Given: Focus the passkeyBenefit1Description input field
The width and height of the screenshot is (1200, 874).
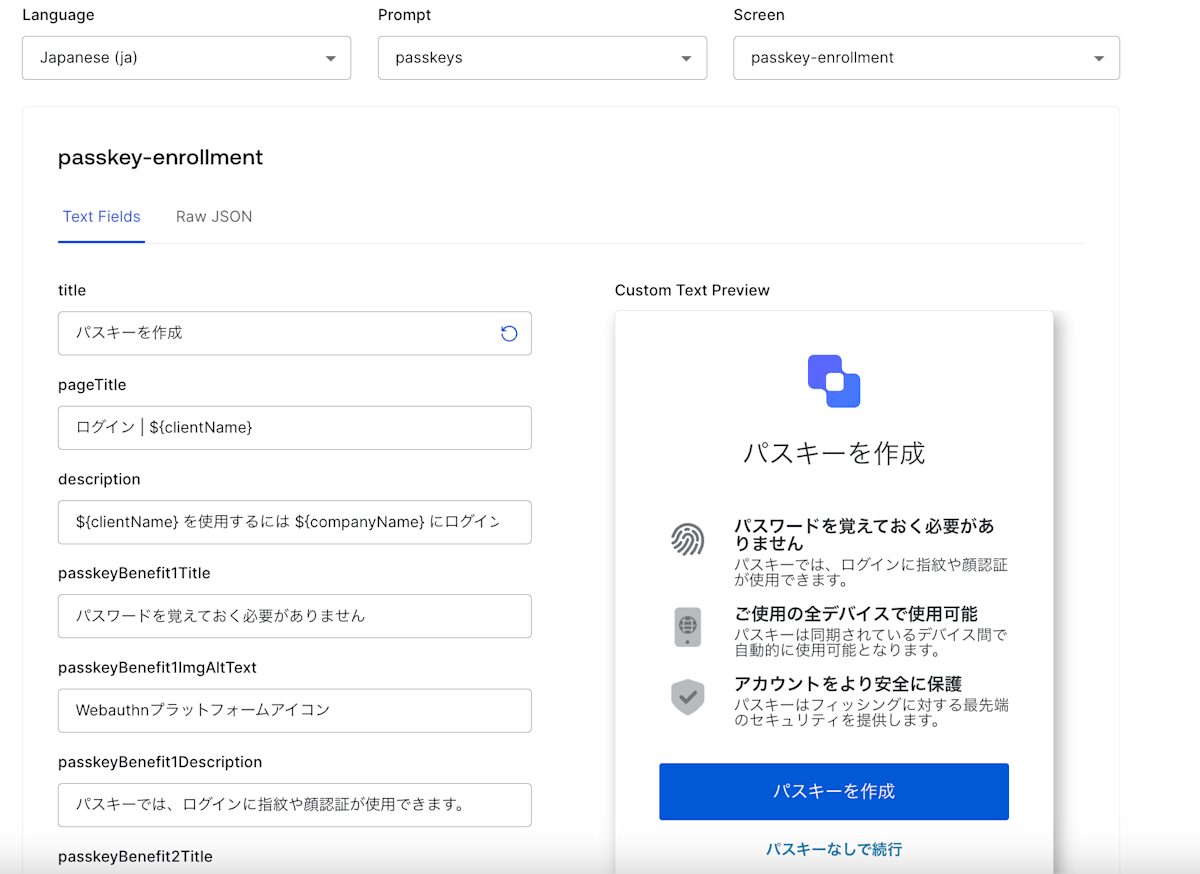Looking at the screenshot, I should [x=295, y=805].
